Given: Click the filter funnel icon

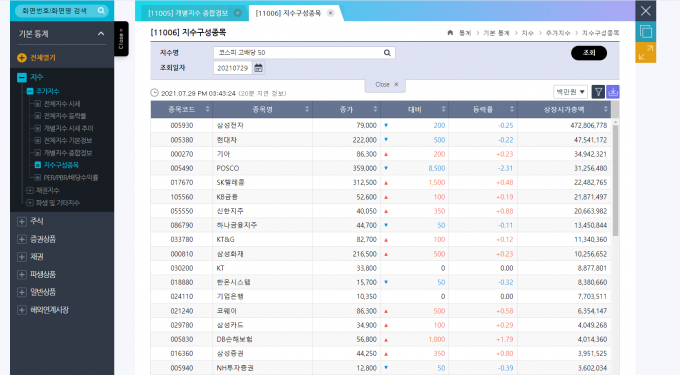Looking at the screenshot, I should coord(598,92).
